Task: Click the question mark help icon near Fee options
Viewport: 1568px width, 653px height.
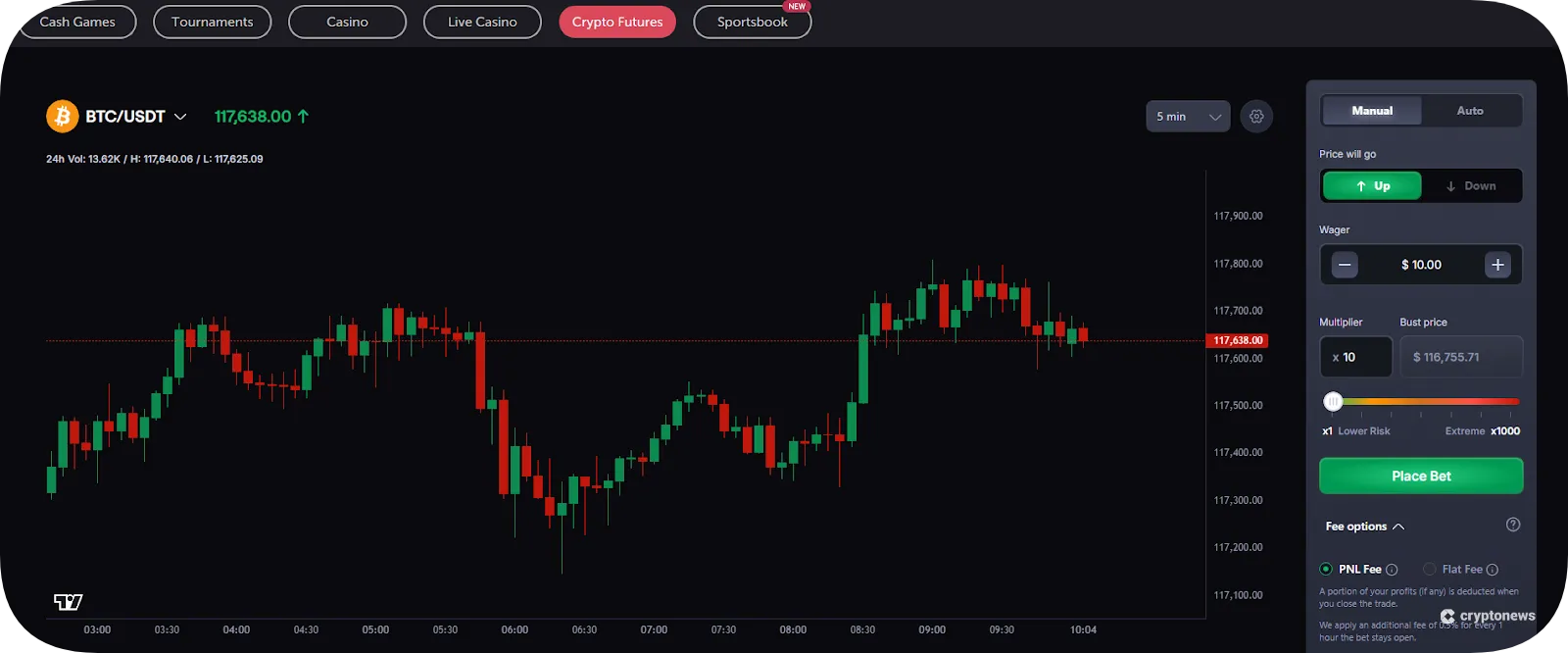Action: 1515,526
